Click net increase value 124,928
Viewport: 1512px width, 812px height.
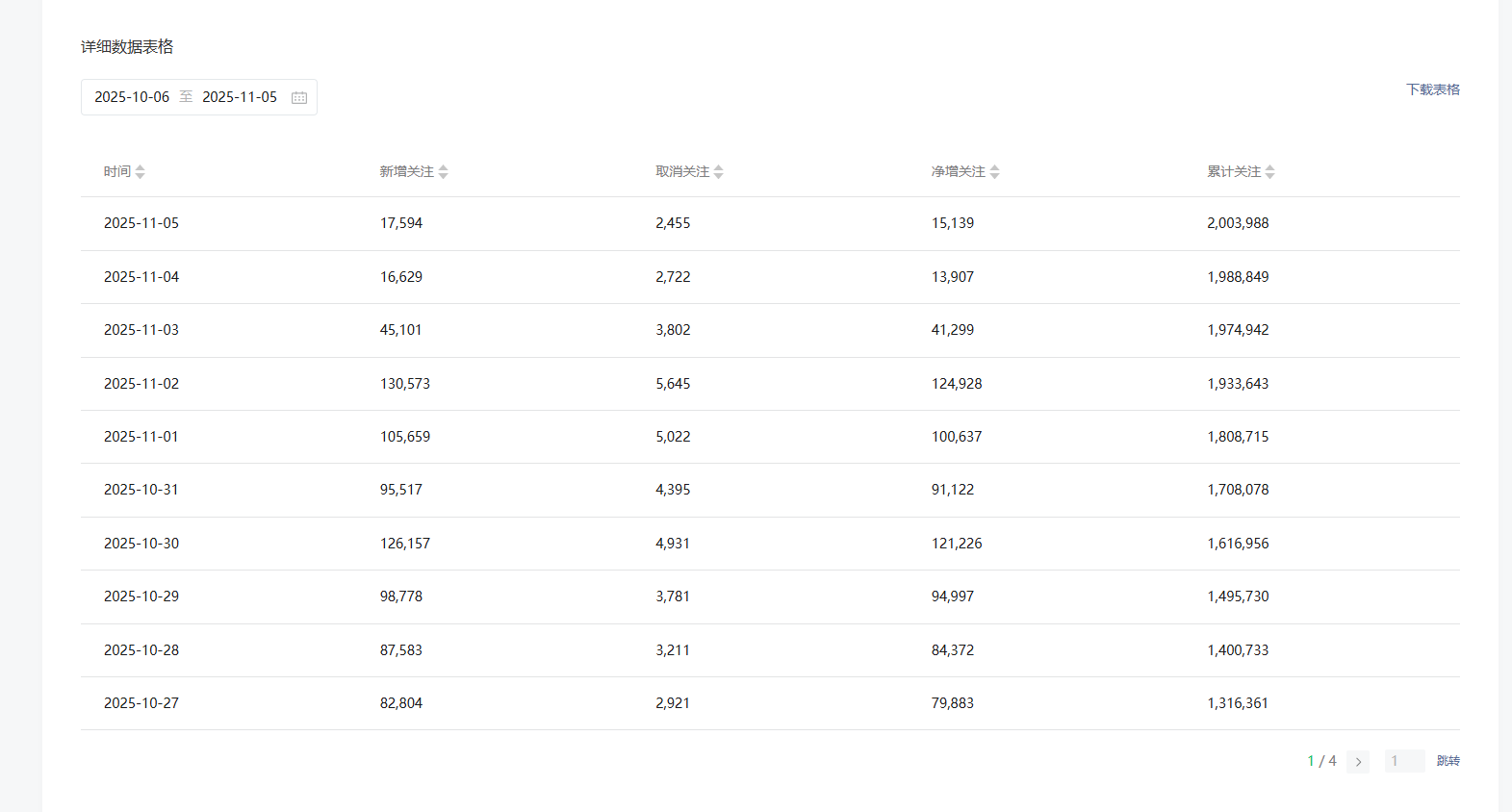click(957, 384)
